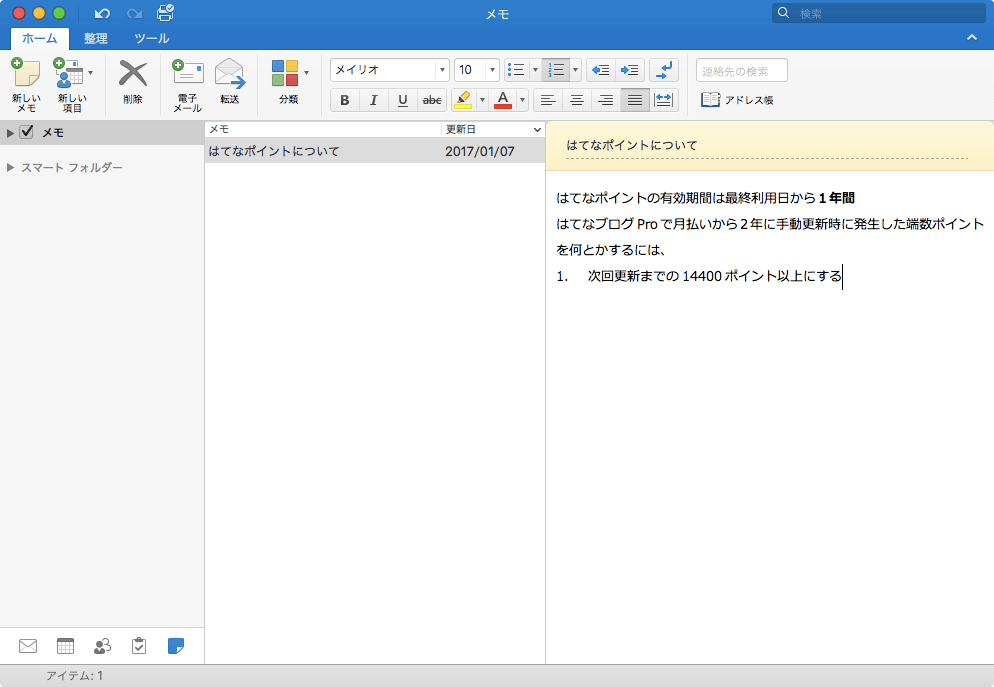994x687 pixels.
Task: Sort by the メモ column header
Action: (x=323, y=129)
